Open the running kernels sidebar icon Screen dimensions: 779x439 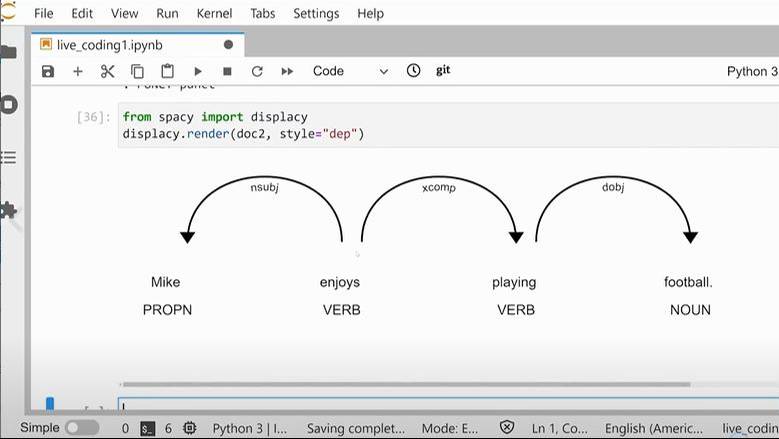(x=9, y=105)
